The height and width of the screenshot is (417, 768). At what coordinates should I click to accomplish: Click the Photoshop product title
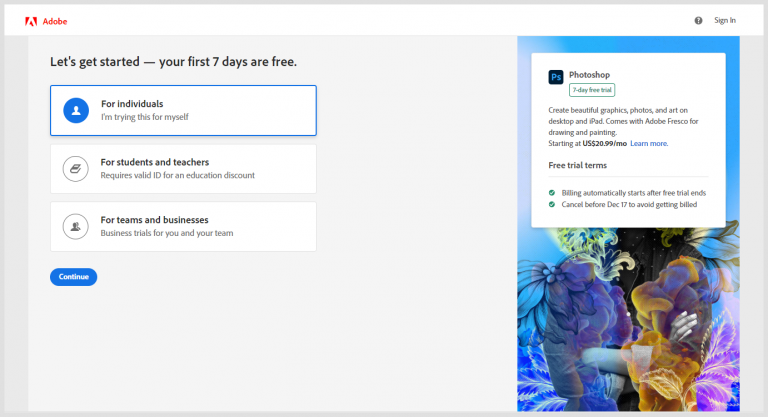(x=589, y=74)
